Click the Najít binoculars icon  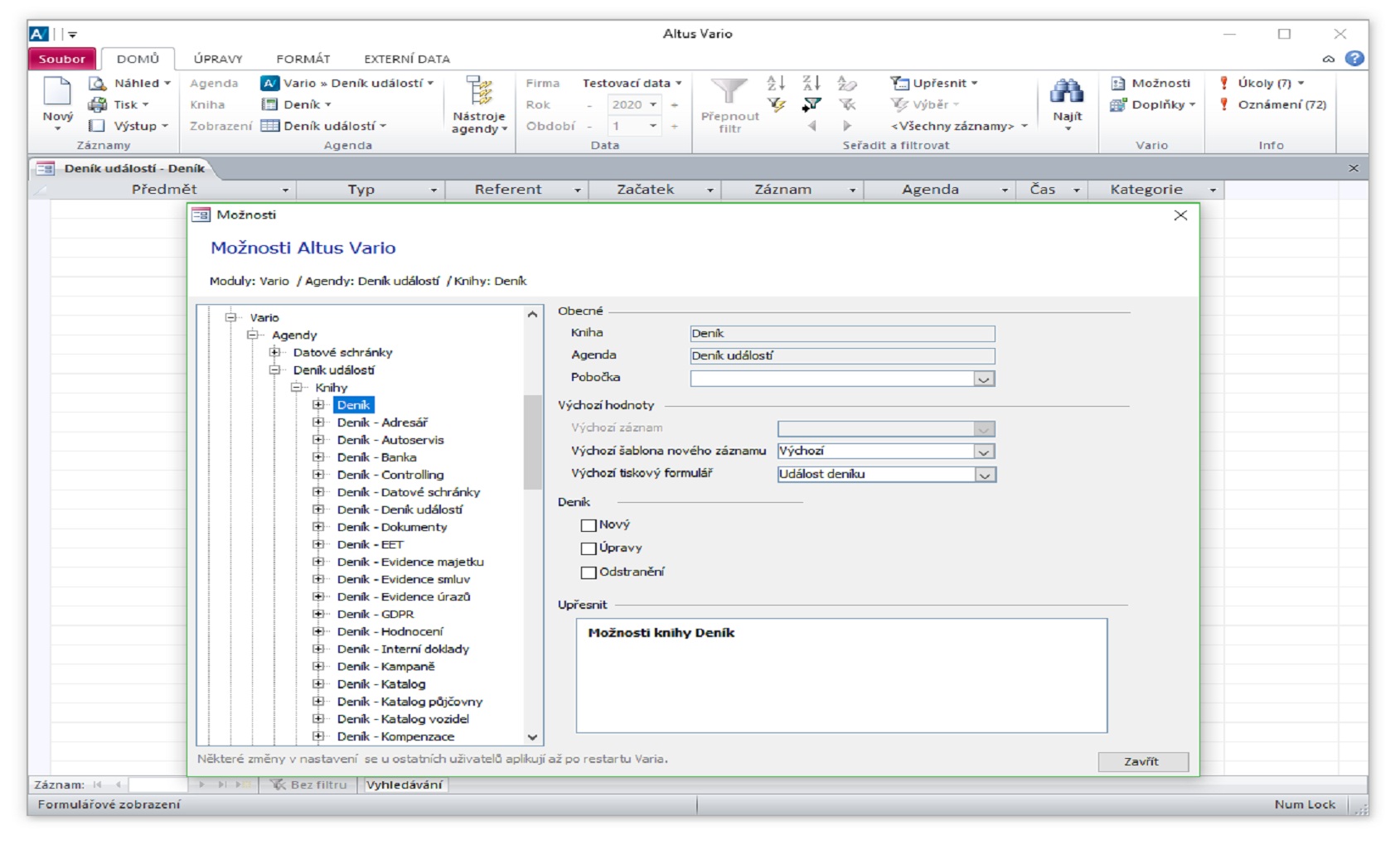pyautogui.click(x=1067, y=91)
